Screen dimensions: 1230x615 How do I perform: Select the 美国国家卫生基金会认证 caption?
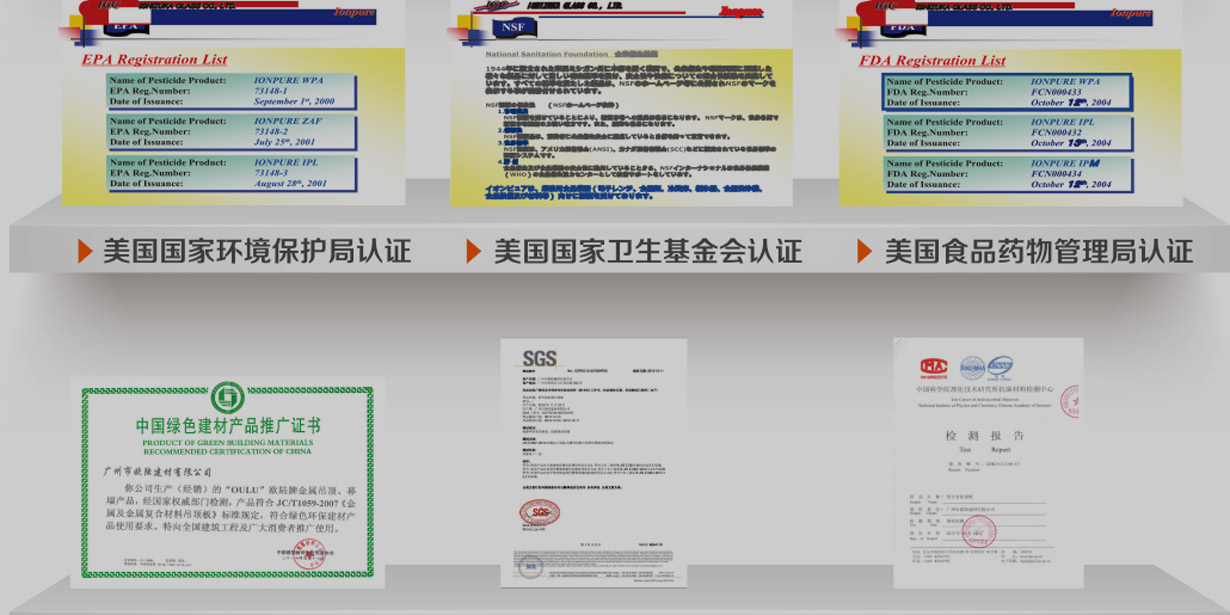(647, 251)
